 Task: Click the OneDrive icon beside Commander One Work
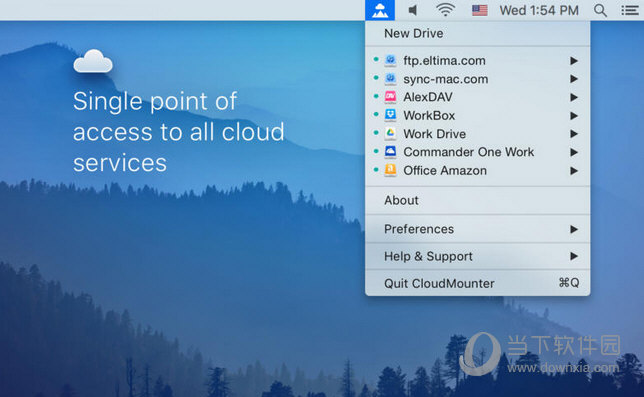tap(390, 152)
